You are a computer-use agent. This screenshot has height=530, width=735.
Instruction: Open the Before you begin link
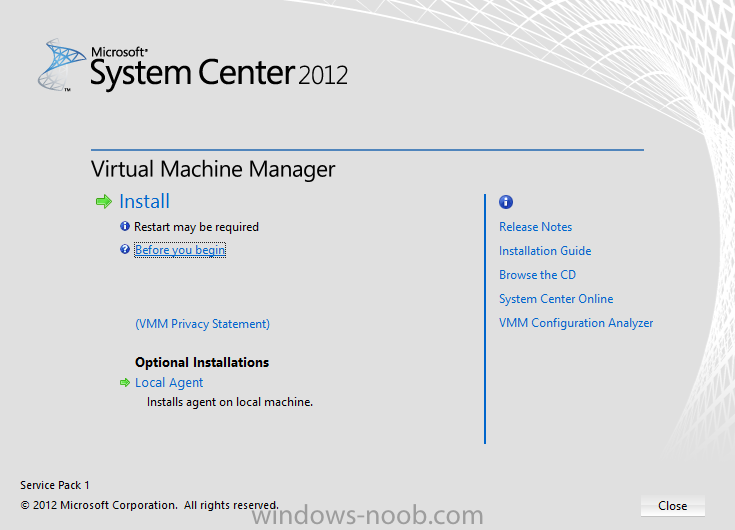click(180, 250)
